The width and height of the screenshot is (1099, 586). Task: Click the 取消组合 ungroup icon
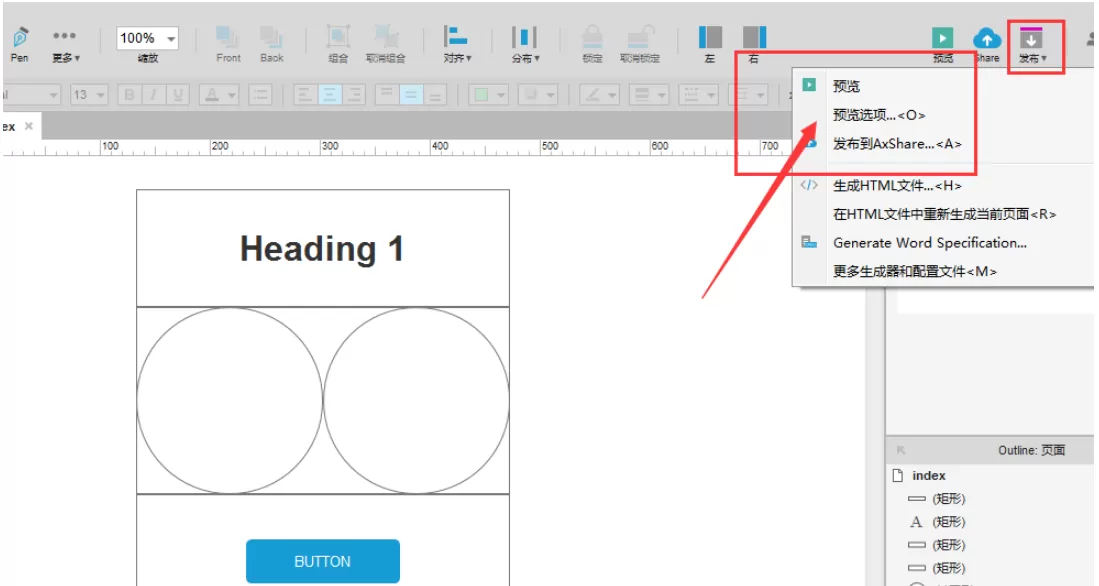pyautogui.click(x=385, y=36)
